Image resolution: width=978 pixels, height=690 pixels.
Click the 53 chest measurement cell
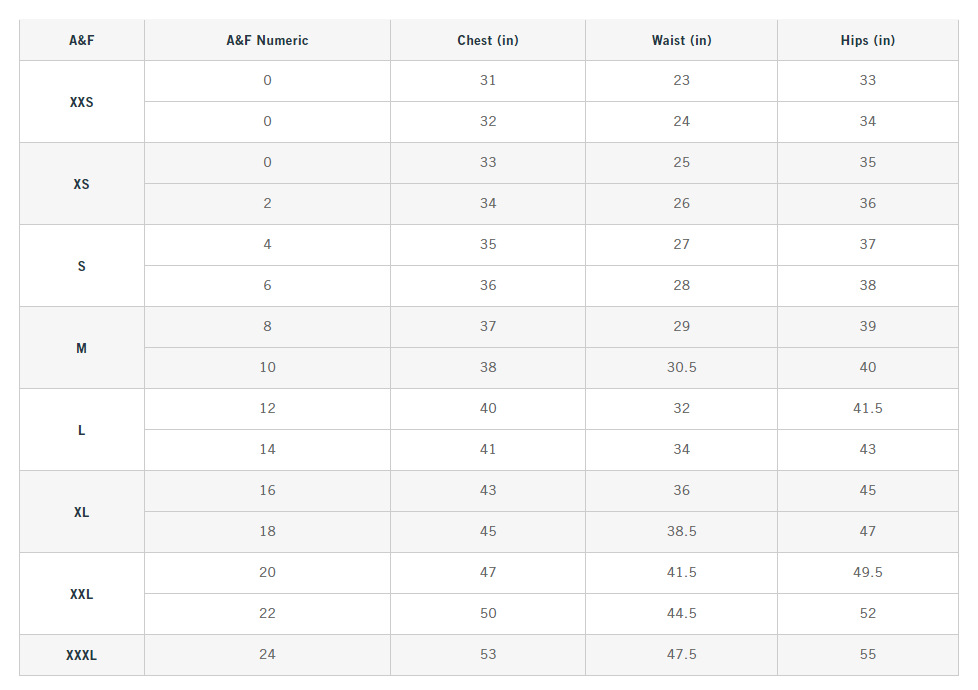(488, 655)
